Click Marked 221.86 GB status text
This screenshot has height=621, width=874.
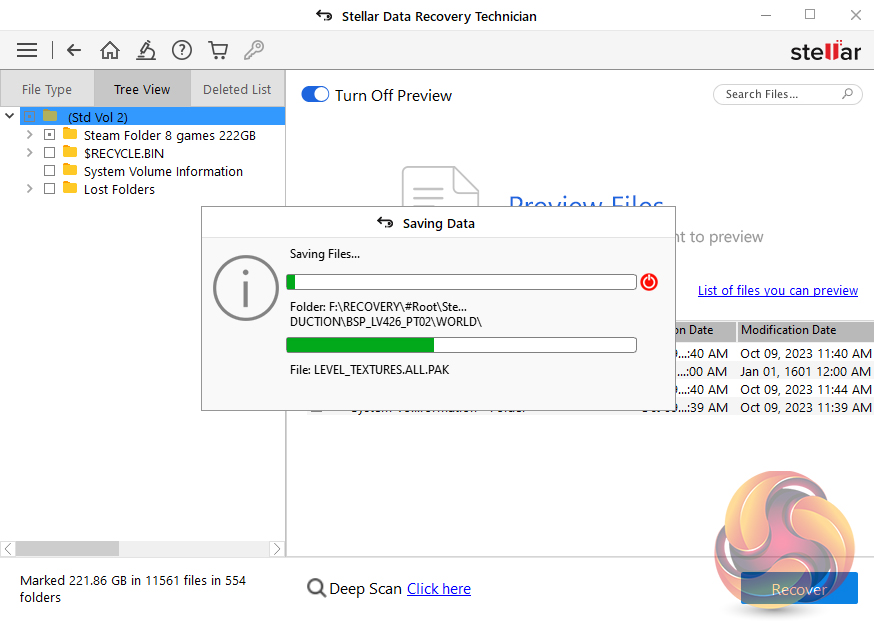(x=133, y=589)
